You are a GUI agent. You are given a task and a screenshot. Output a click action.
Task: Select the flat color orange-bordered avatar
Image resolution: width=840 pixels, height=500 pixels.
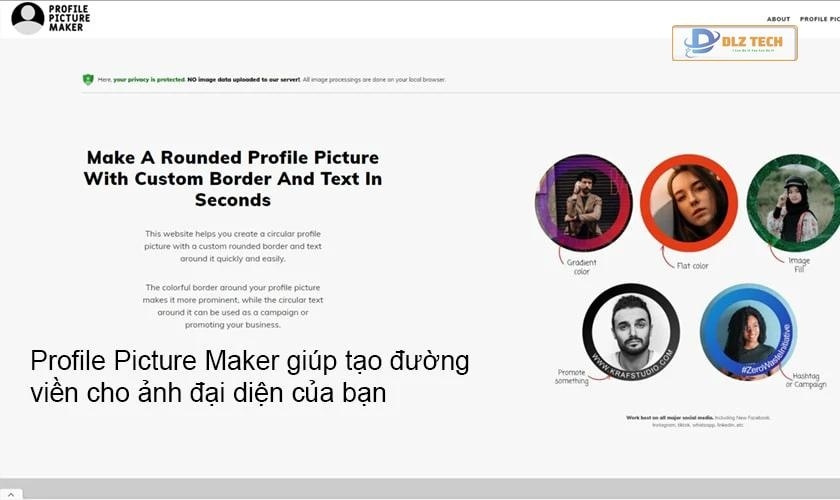(688, 202)
